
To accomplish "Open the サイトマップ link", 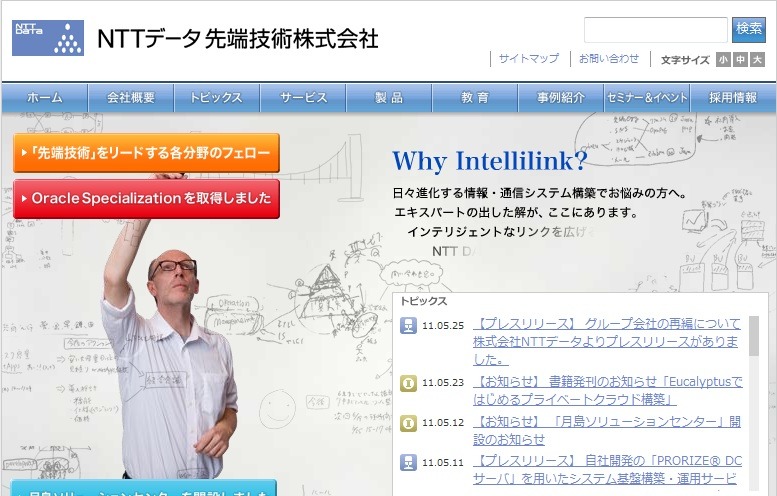I will (x=528, y=58).
